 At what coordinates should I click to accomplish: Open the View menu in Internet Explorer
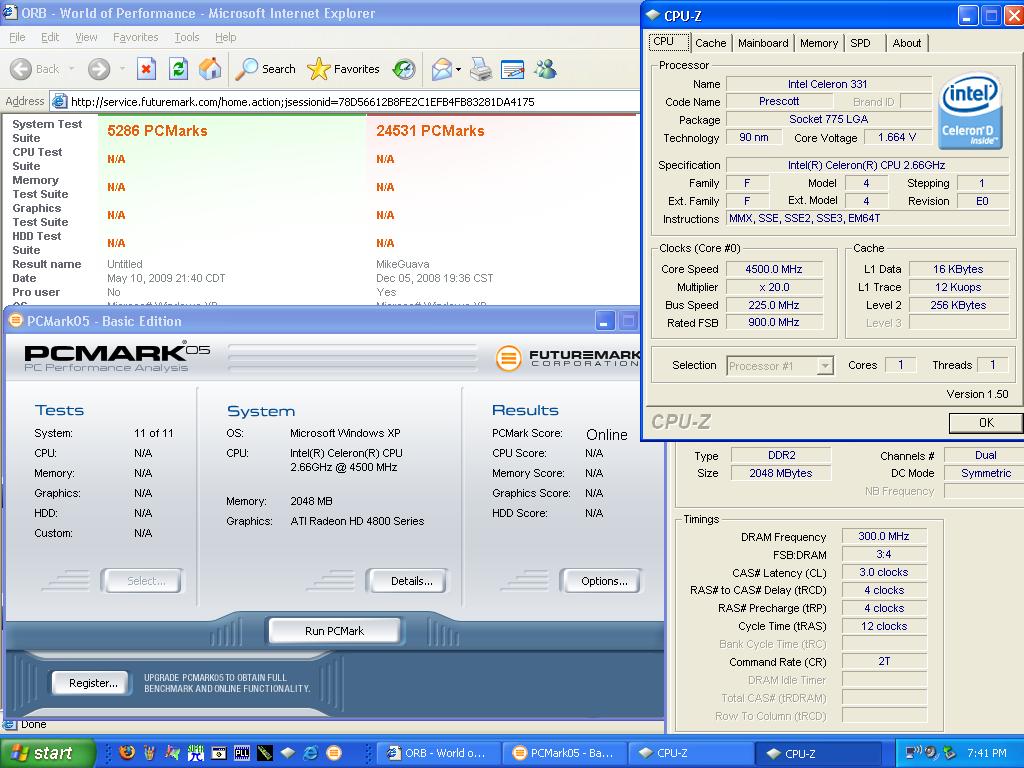tap(86, 37)
